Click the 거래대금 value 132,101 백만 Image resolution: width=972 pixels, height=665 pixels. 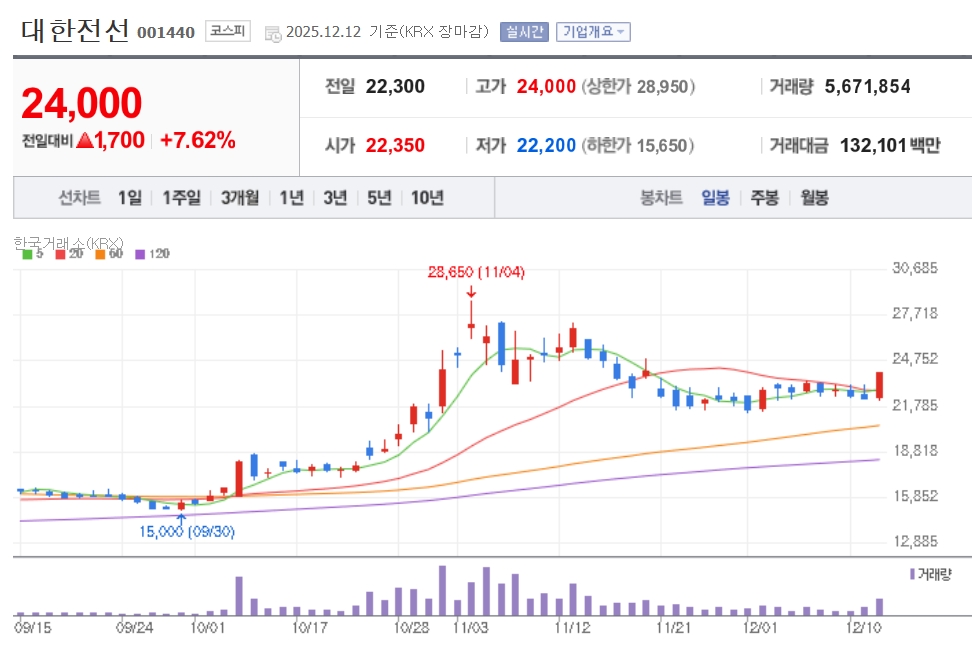[x=890, y=145]
